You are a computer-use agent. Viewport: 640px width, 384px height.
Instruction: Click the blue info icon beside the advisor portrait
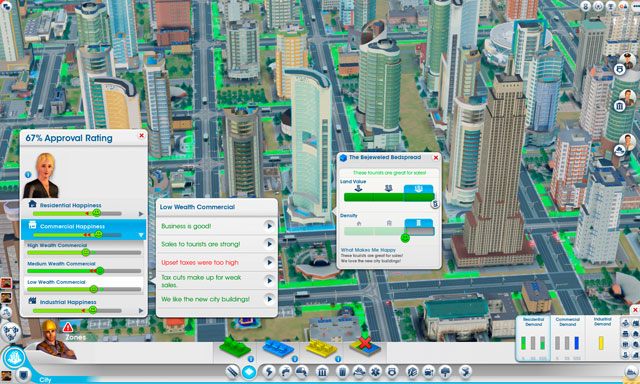[28, 175]
